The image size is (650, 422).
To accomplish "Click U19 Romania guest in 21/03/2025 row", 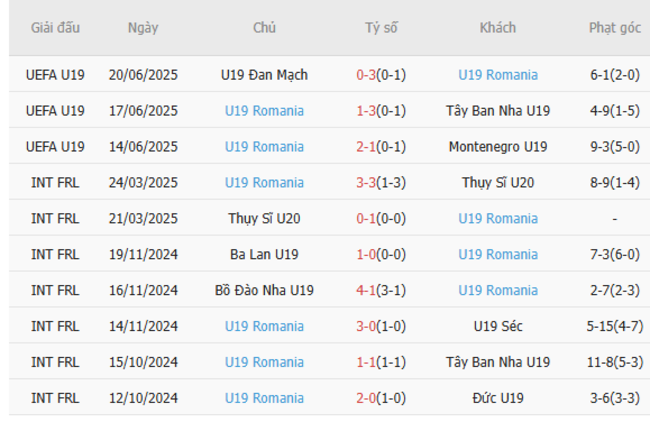I will [497, 219].
